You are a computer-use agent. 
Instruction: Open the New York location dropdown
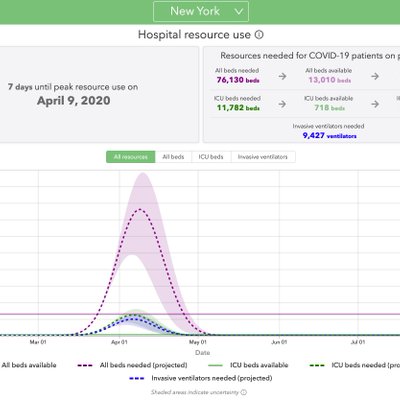(x=201, y=11)
